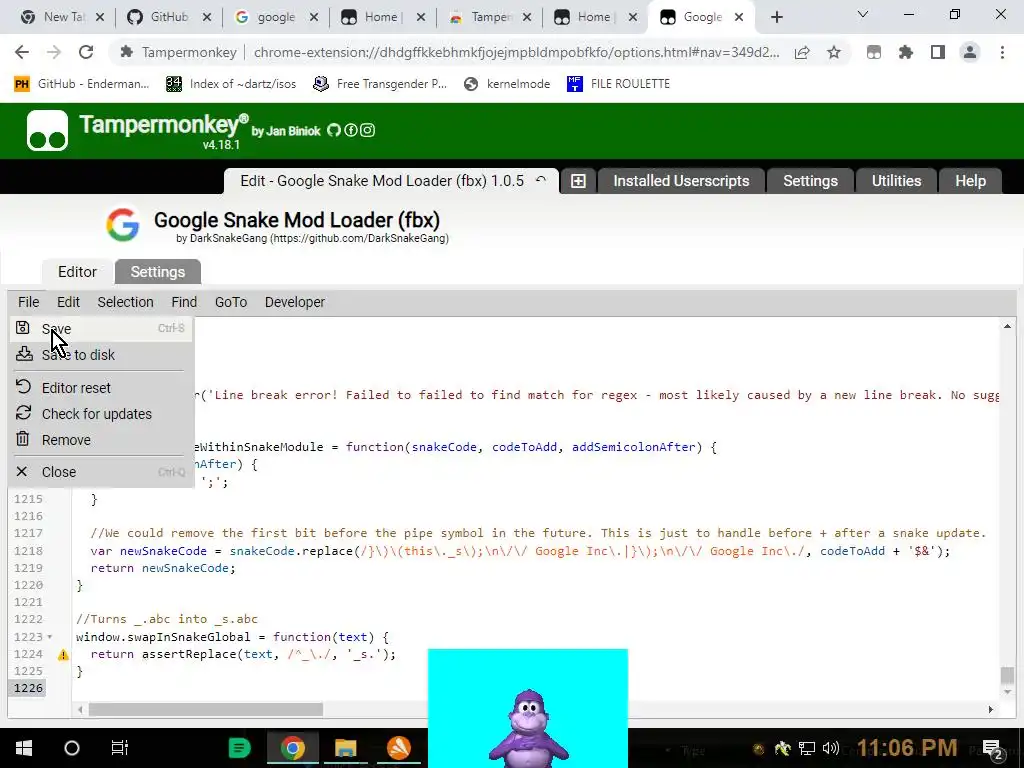Open FILE ROULETTE bookmark
This screenshot has height=768, width=1024.
619,84
